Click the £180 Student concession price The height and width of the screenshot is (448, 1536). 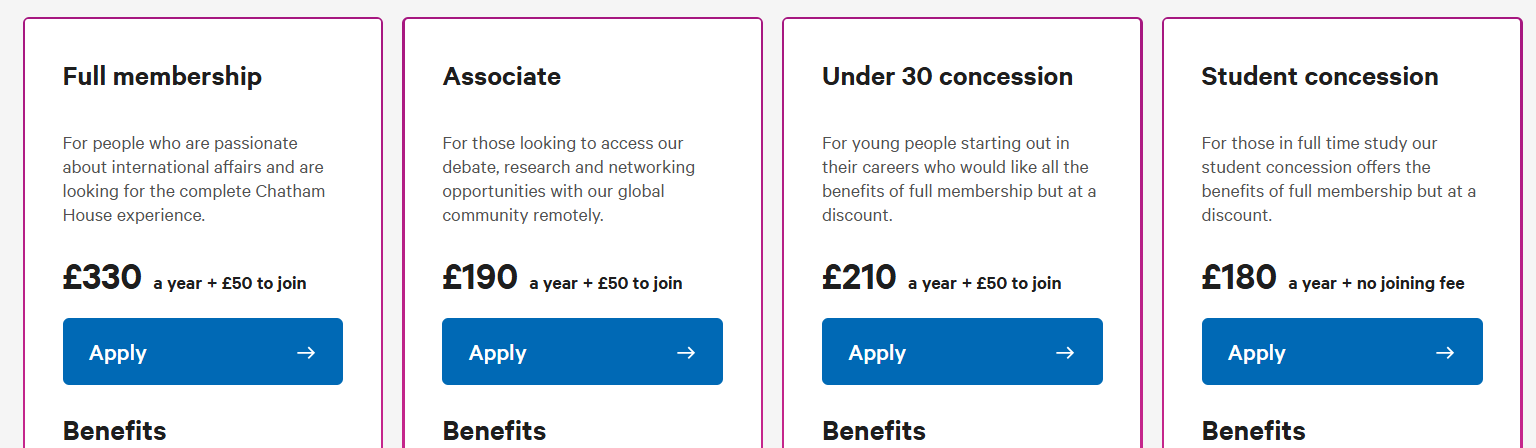click(x=1239, y=277)
